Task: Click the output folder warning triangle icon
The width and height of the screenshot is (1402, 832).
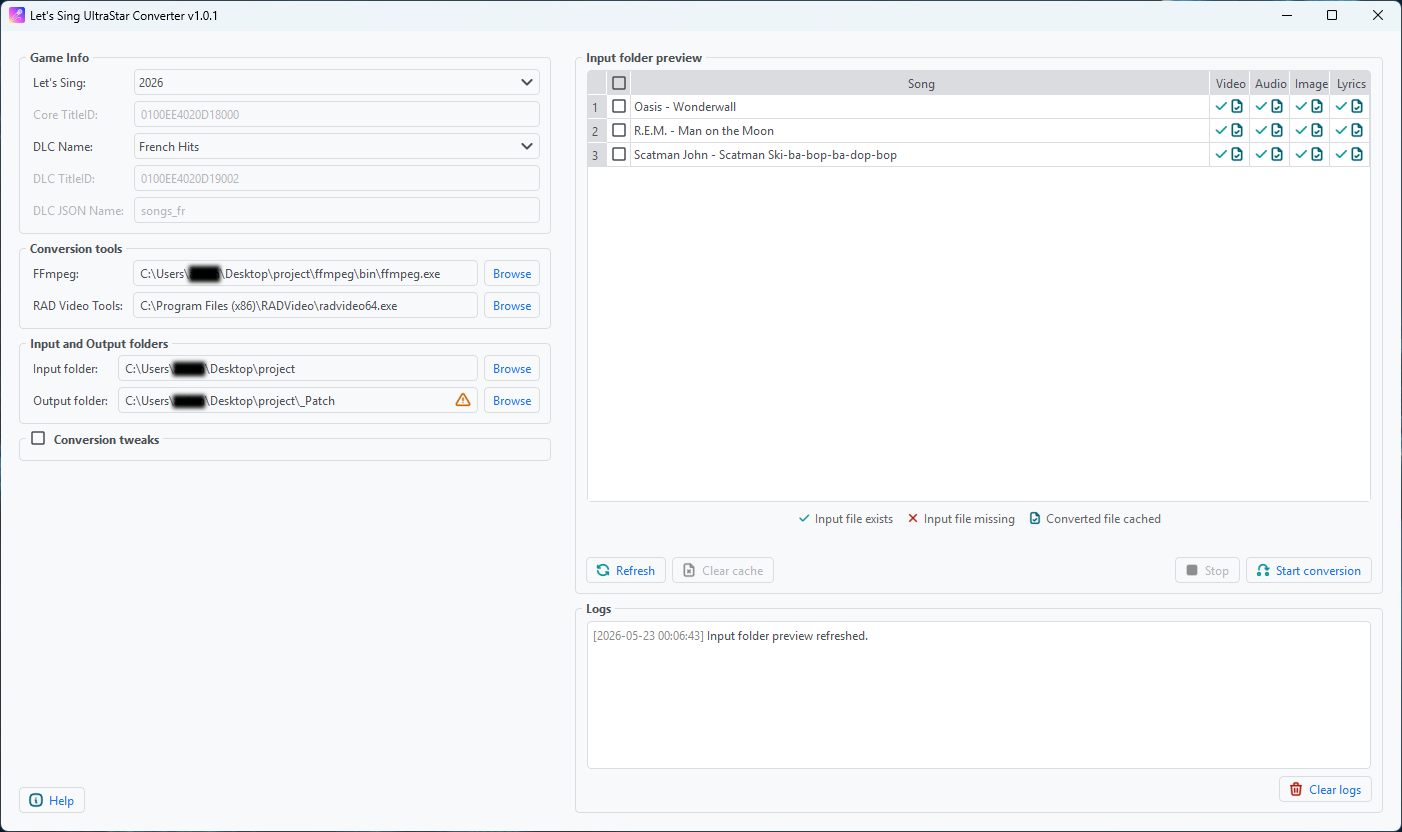Action: point(463,400)
